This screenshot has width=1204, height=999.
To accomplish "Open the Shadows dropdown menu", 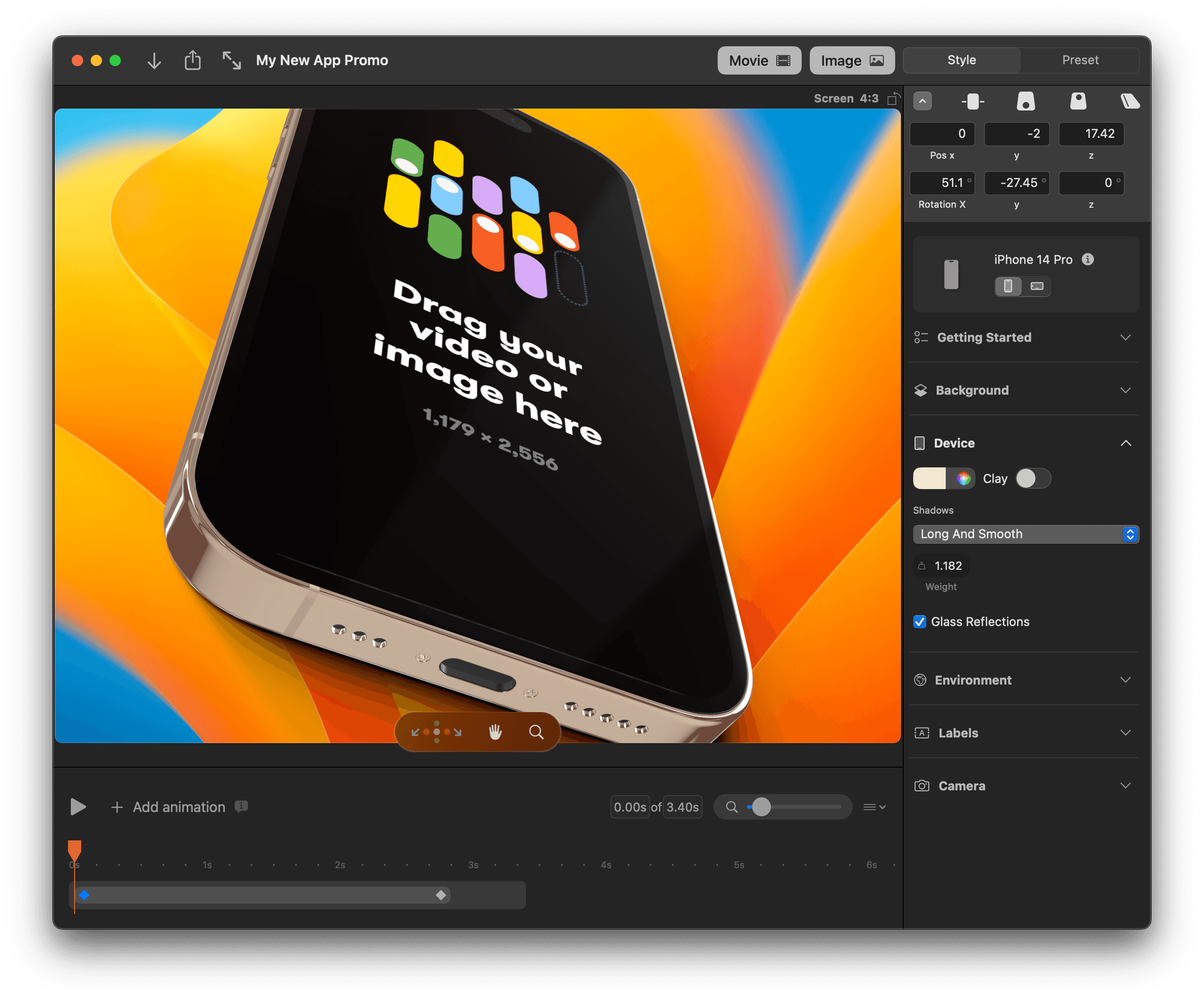I will point(1025,533).
